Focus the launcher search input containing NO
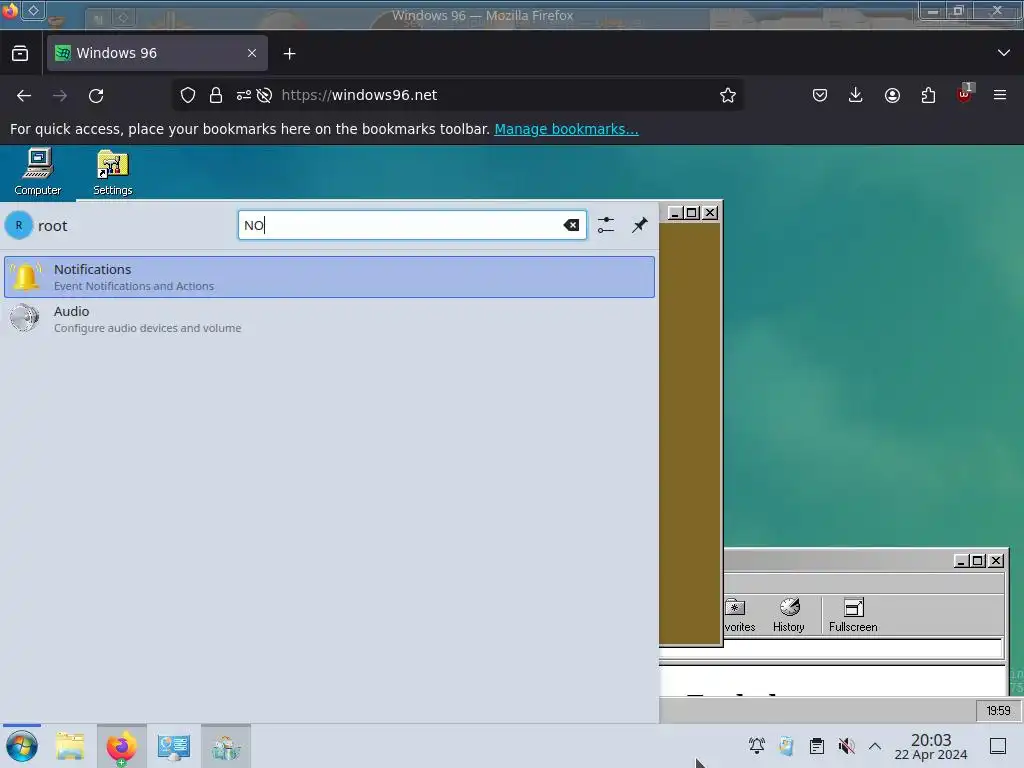1024x768 pixels. [412, 225]
